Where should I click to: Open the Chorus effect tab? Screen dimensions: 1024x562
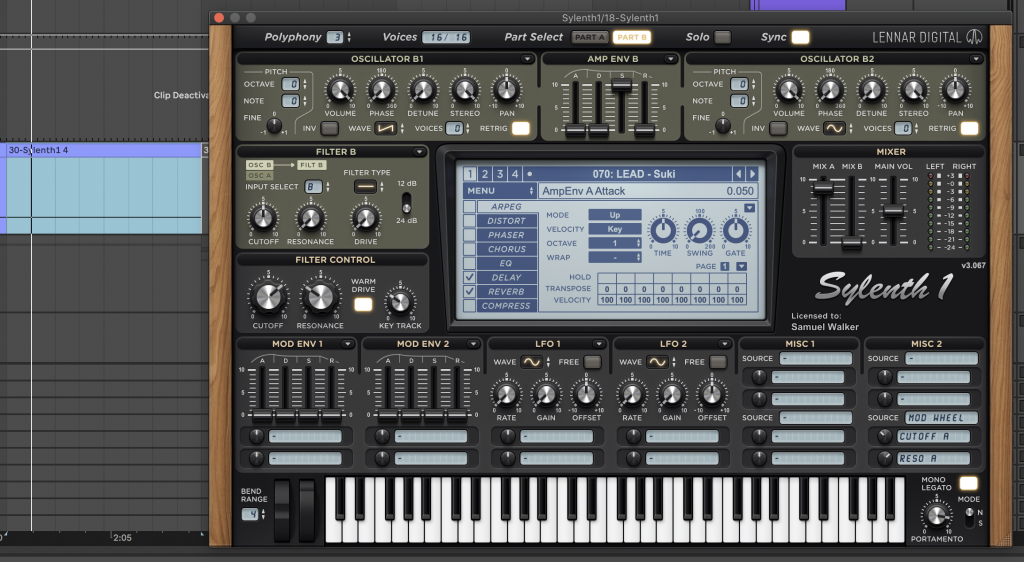[507, 249]
